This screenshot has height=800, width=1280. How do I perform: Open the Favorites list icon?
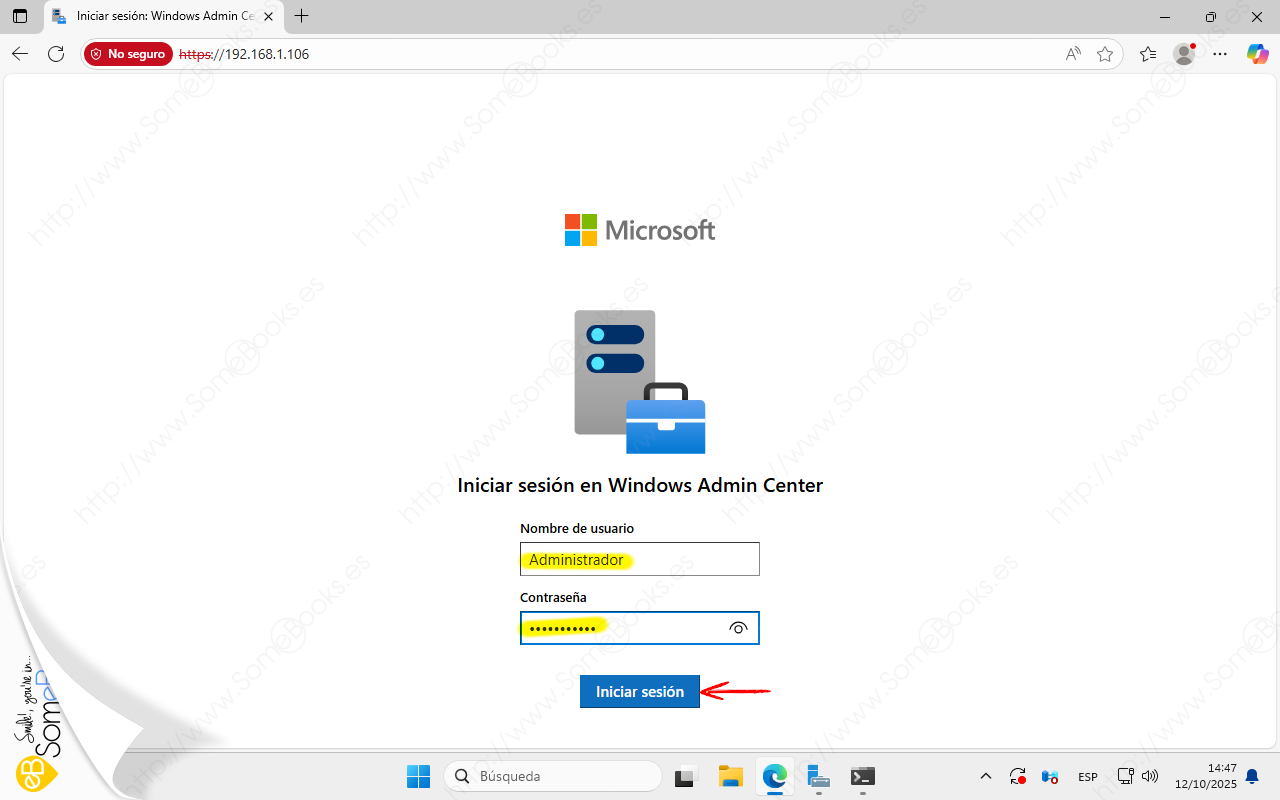pyautogui.click(x=1148, y=54)
